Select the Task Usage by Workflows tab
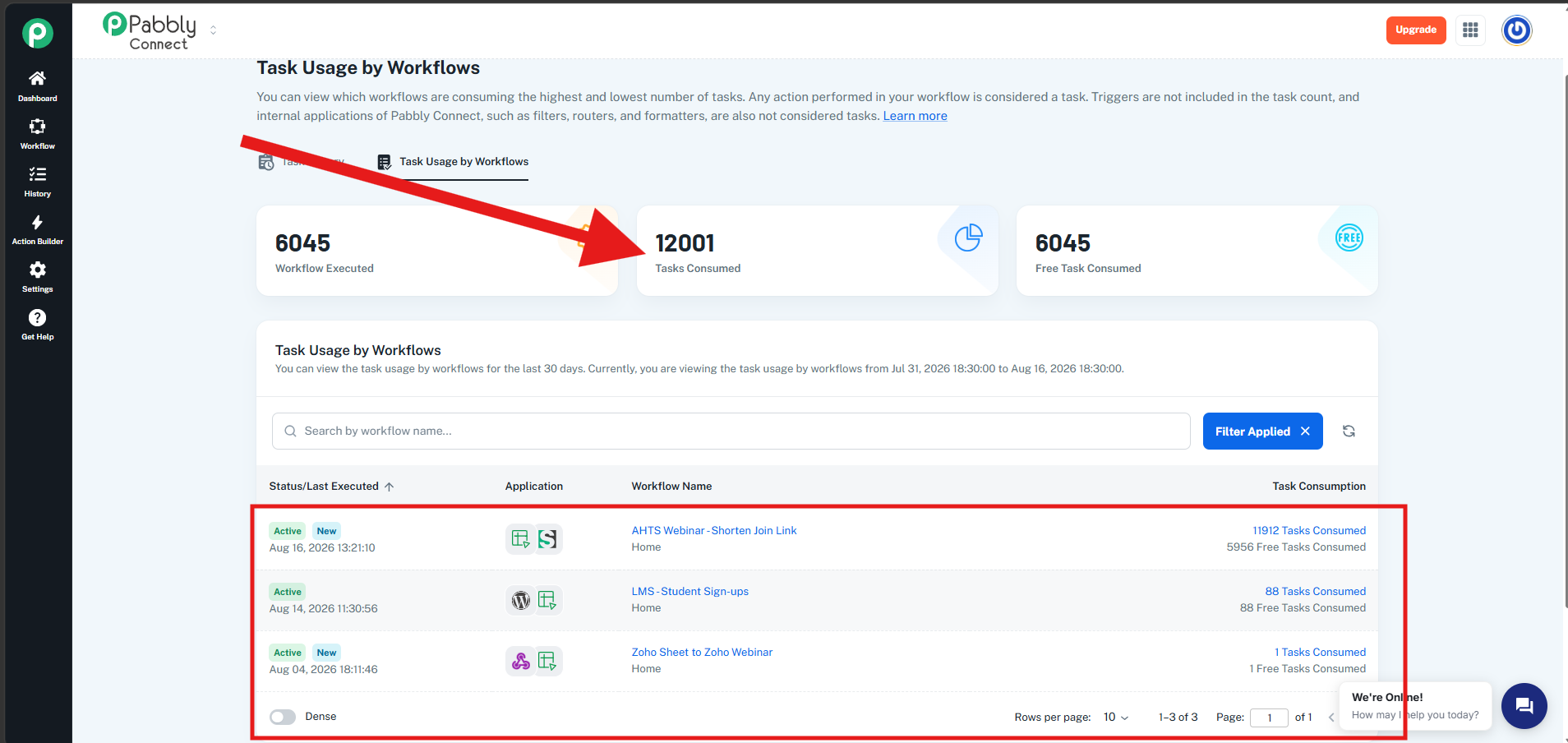The height and width of the screenshot is (743, 1568). point(453,162)
